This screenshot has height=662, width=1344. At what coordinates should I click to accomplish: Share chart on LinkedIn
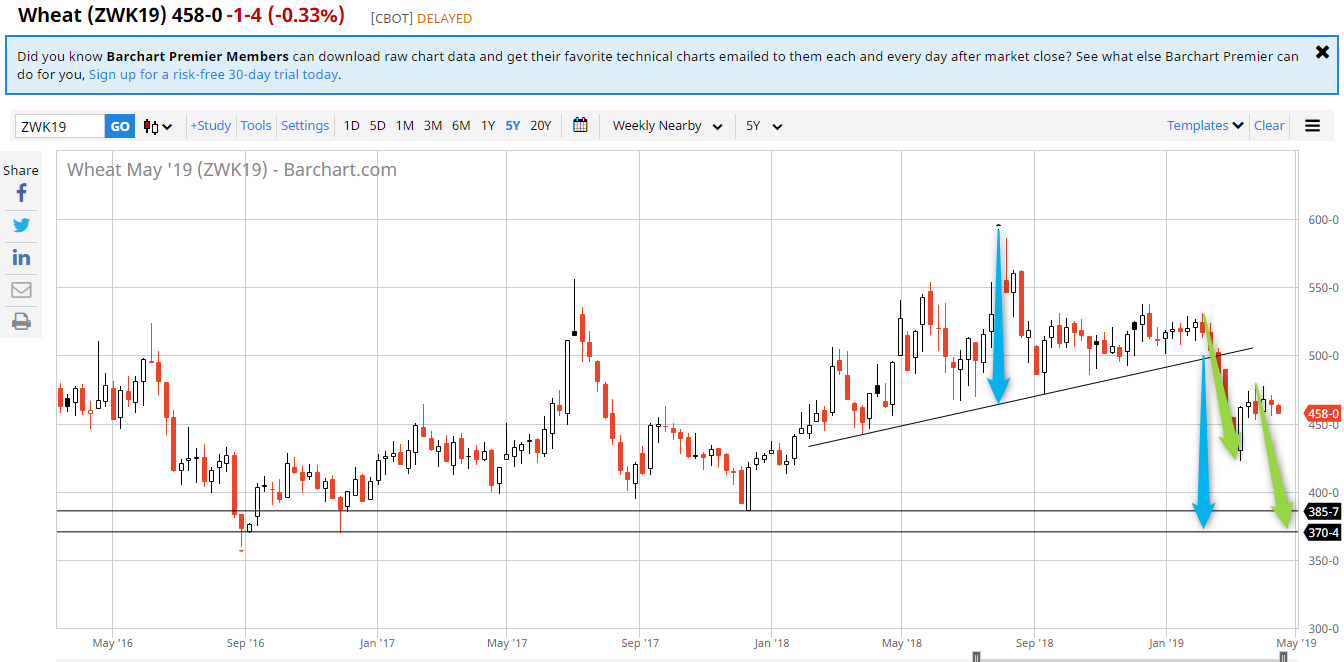(21, 258)
